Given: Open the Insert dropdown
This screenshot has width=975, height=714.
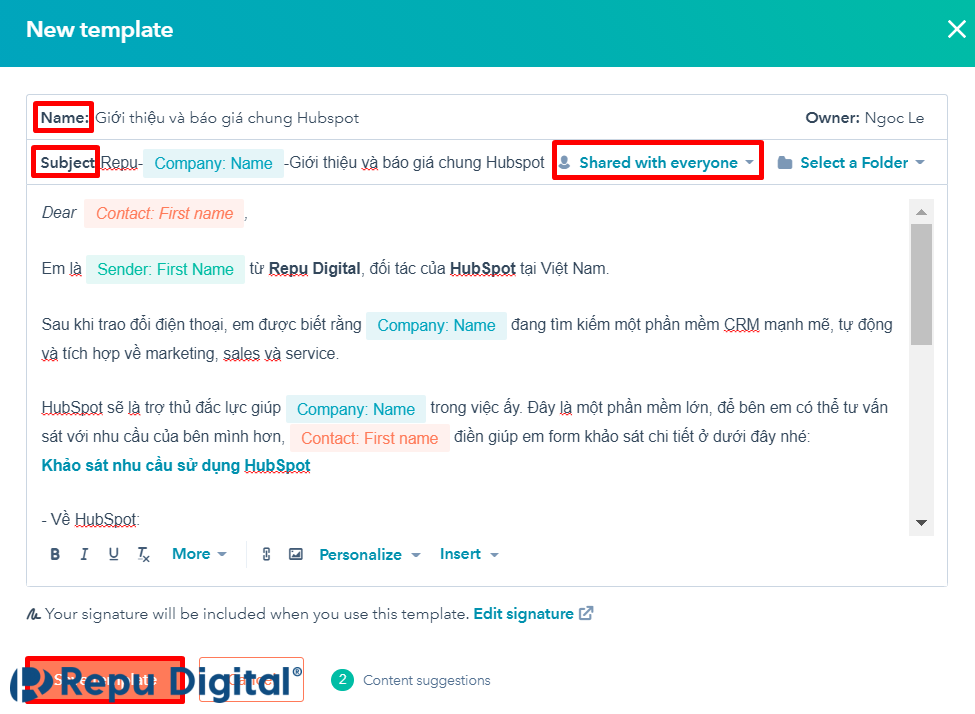Looking at the screenshot, I should pos(469,554).
